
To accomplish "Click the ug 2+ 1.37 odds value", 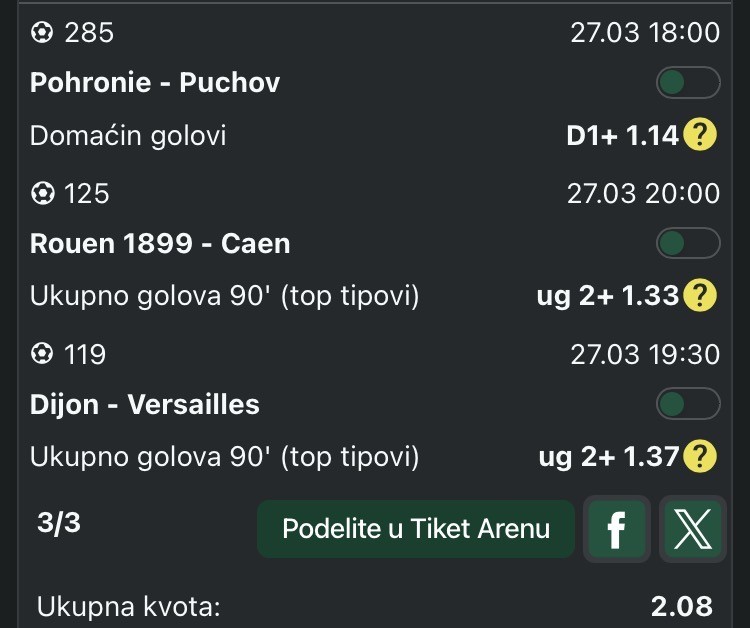I will [x=608, y=457].
